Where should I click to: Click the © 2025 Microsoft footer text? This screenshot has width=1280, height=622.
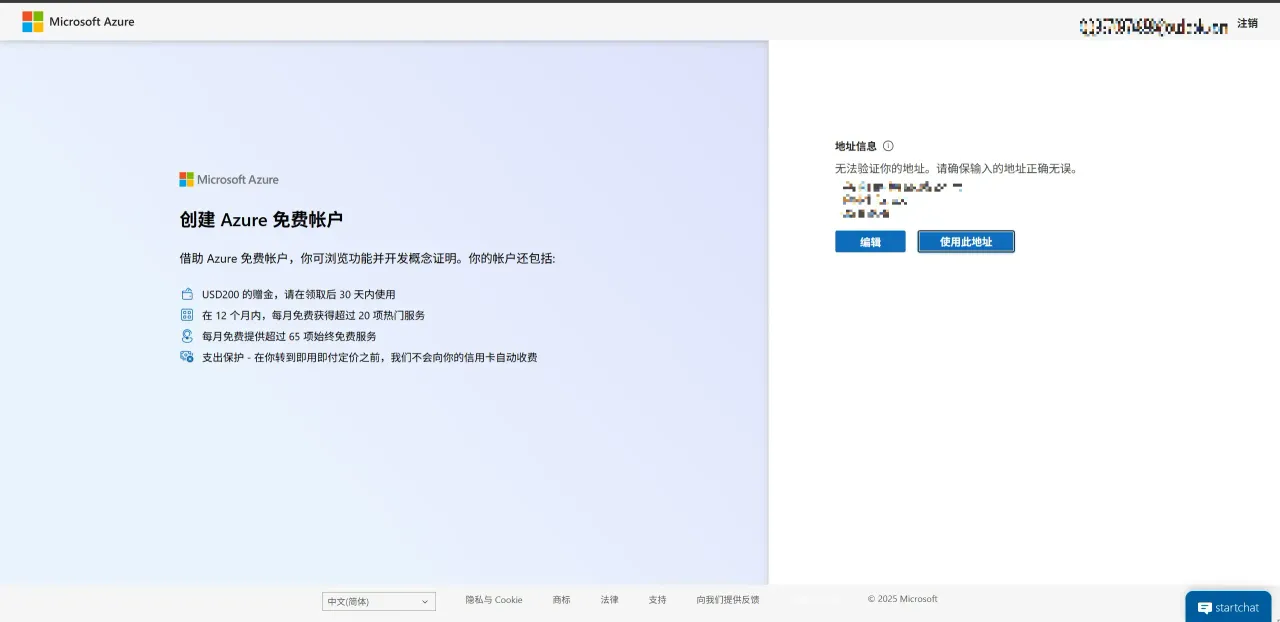coord(903,599)
